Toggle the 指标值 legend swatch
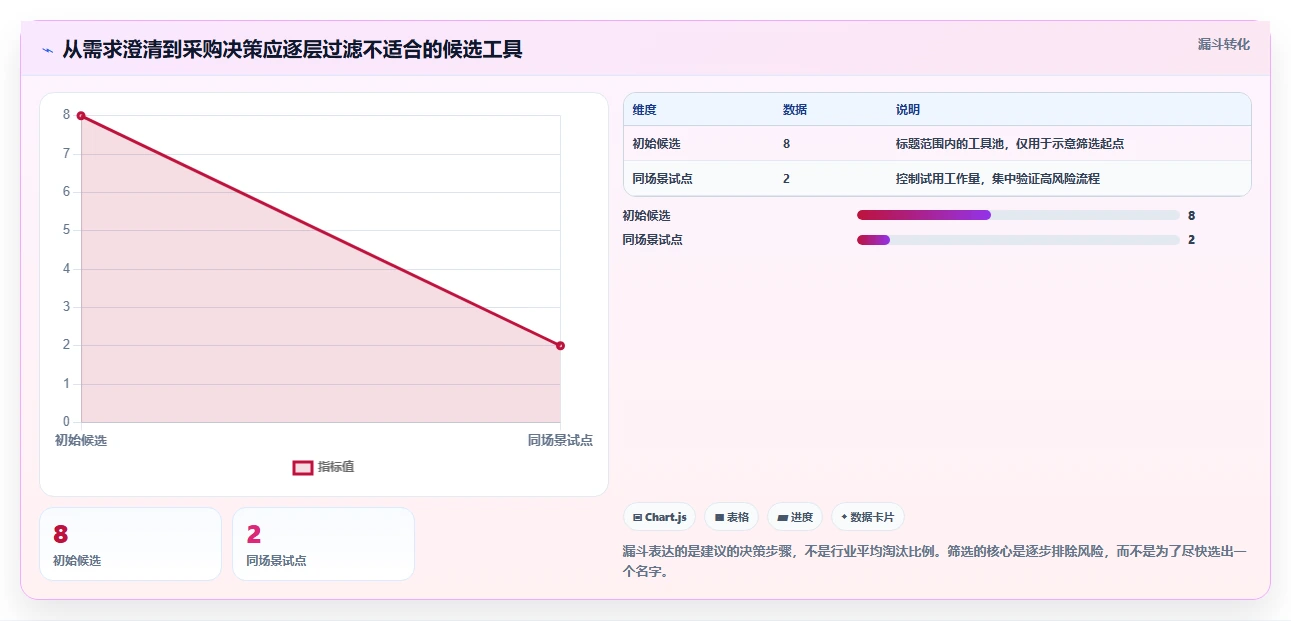Screen dimensions: 1291x621 click(303, 467)
